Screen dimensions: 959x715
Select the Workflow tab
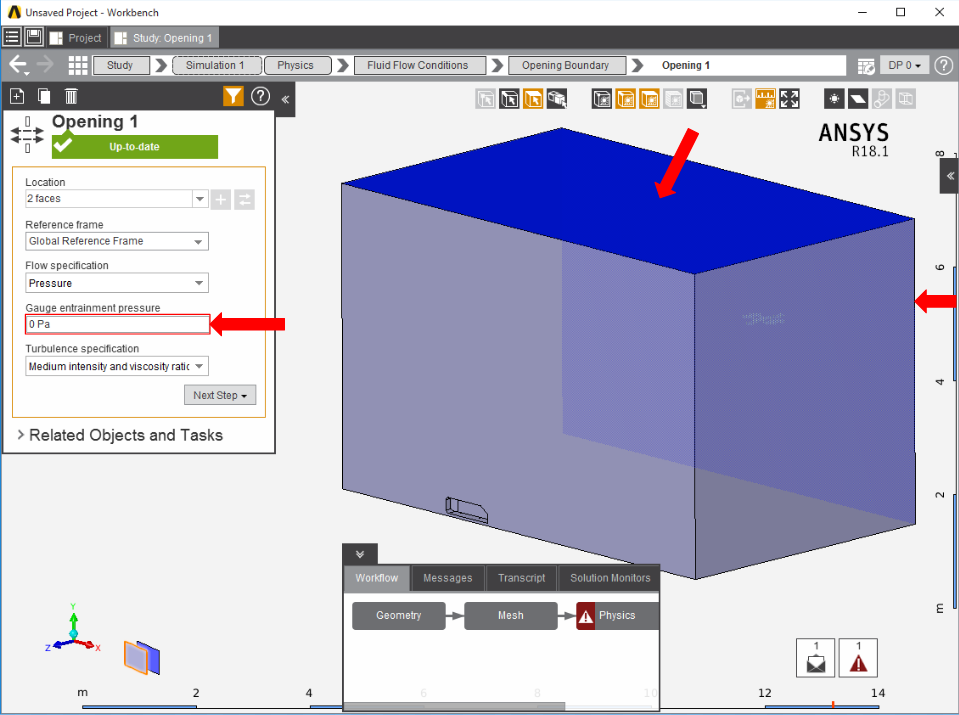click(377, 578)
